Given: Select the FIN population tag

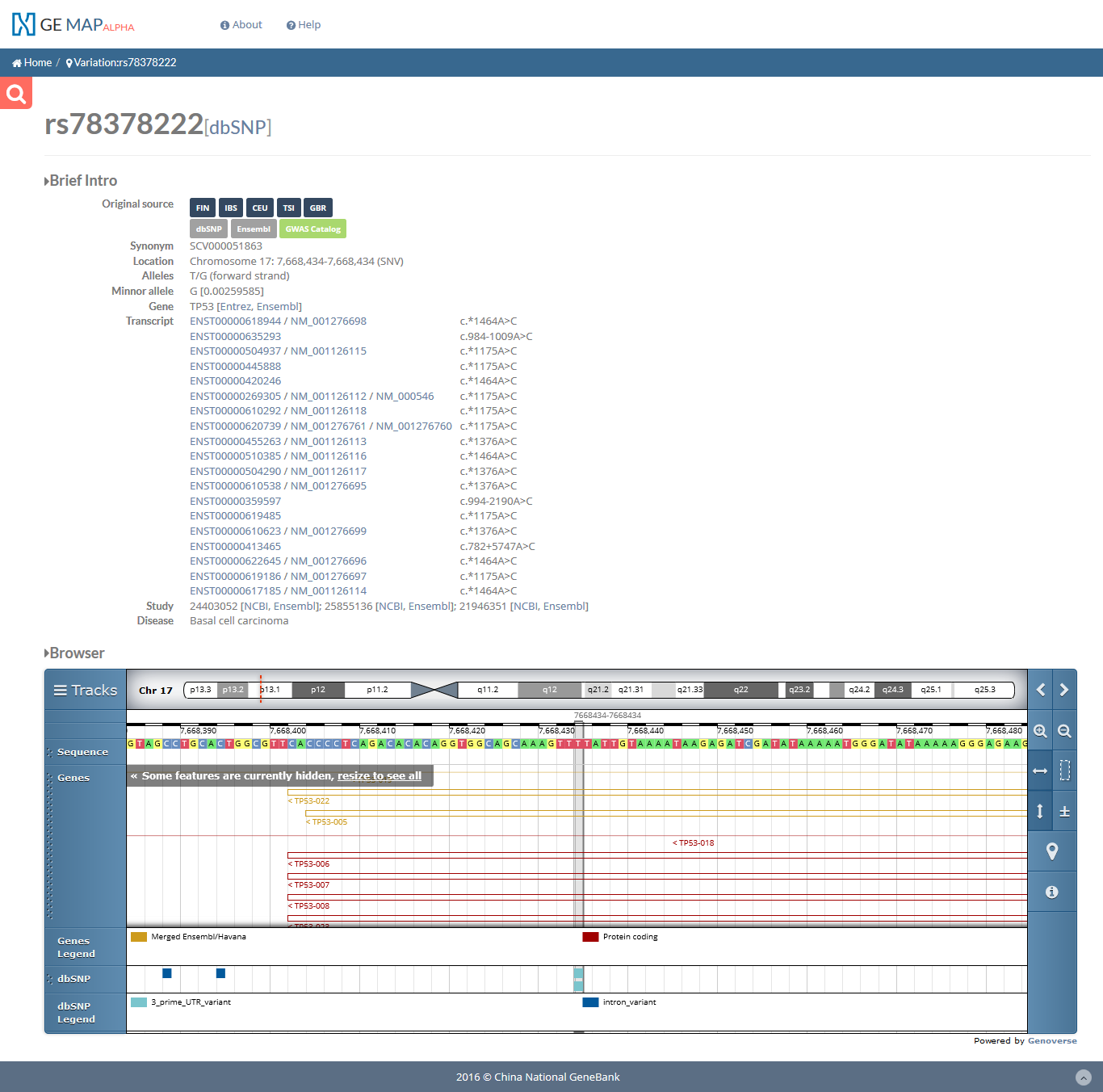Looking at the screenshot, I should pos(203,208).
